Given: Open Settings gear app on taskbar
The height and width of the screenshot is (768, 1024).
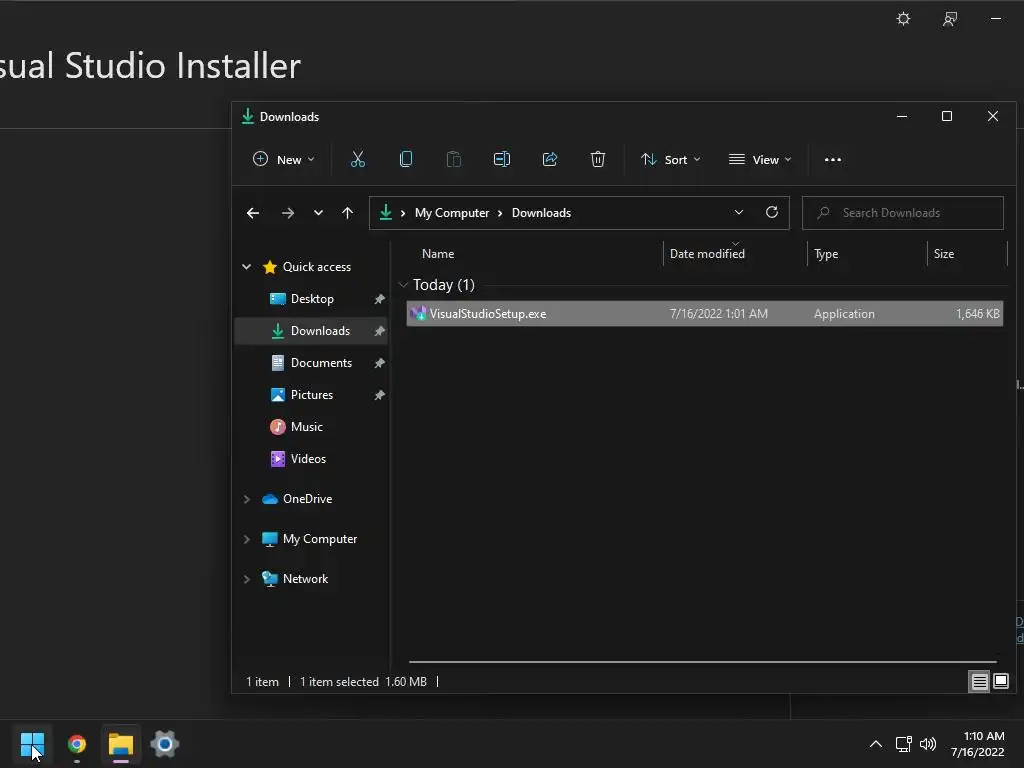Looking at the screenshot, I should pyautogui.click(x=165, y=744).
